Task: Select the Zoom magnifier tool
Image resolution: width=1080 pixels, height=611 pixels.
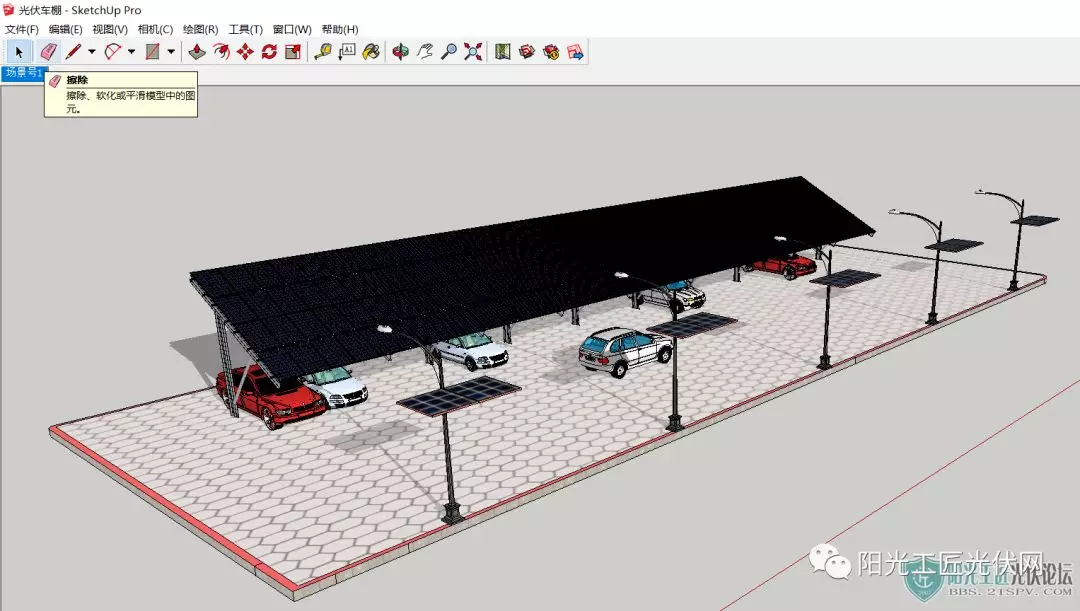Action: pyautogui.click(x=449, y=52)
